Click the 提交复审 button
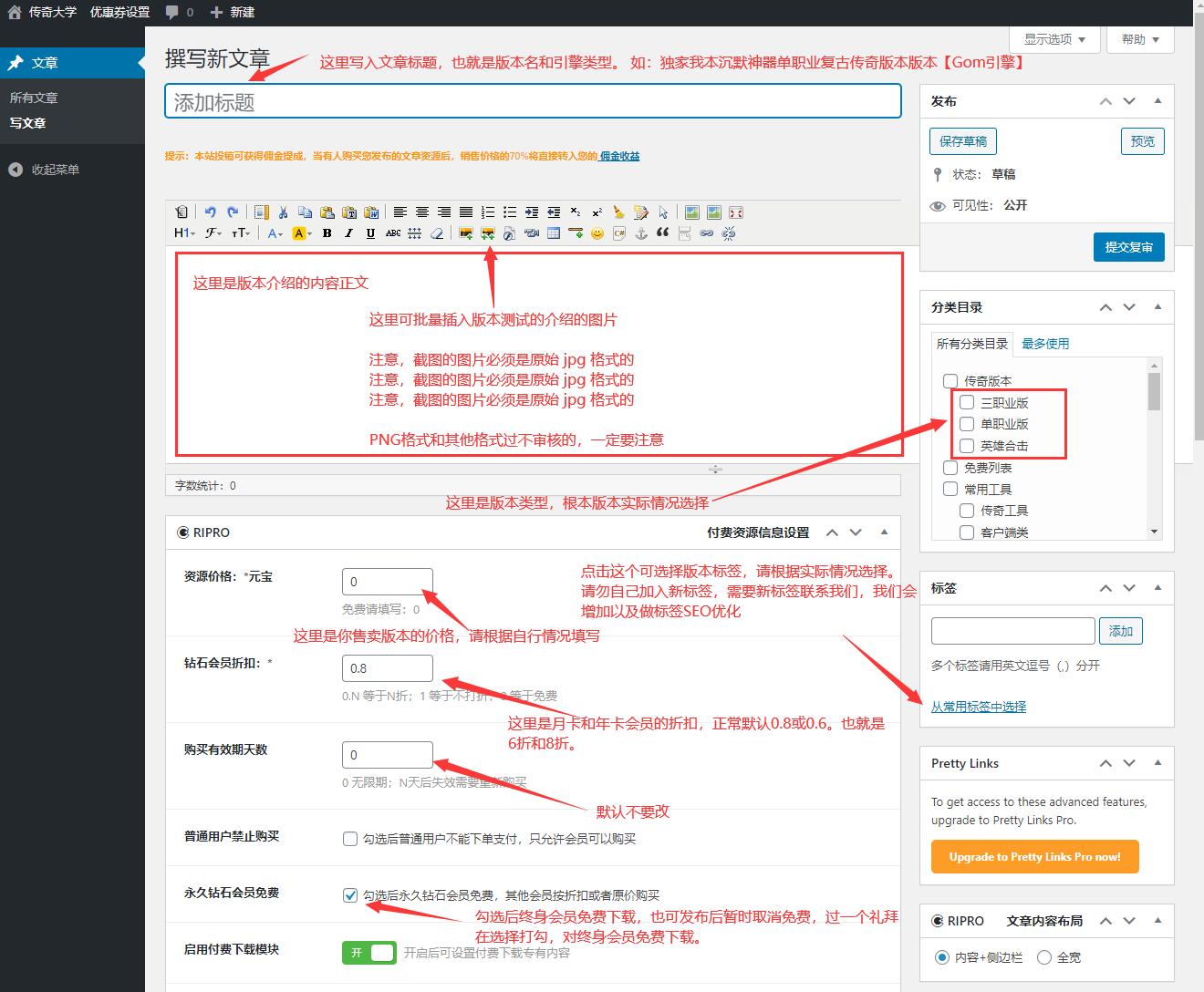Viewport: 1204px width, 992px height. point(1129,247)
